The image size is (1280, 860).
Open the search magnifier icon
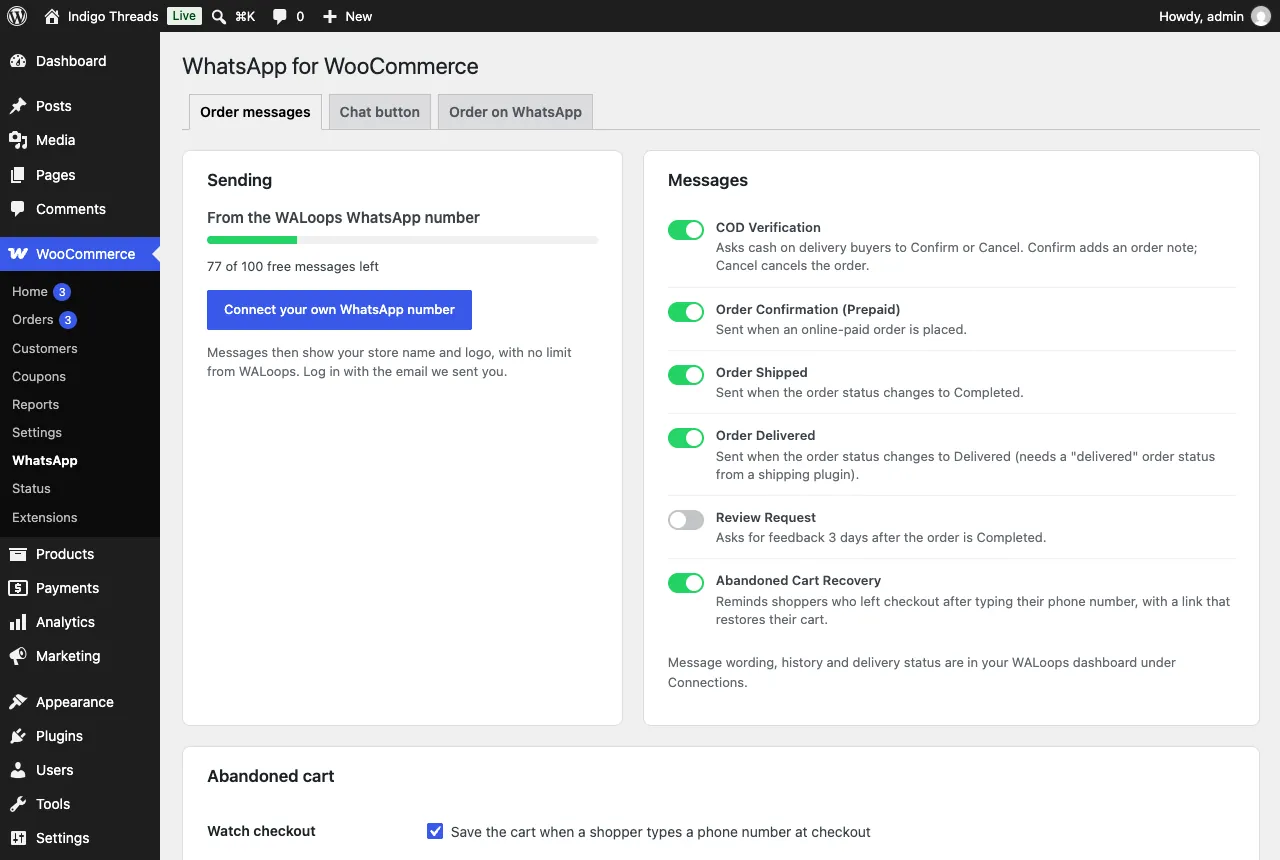(219, 16)
